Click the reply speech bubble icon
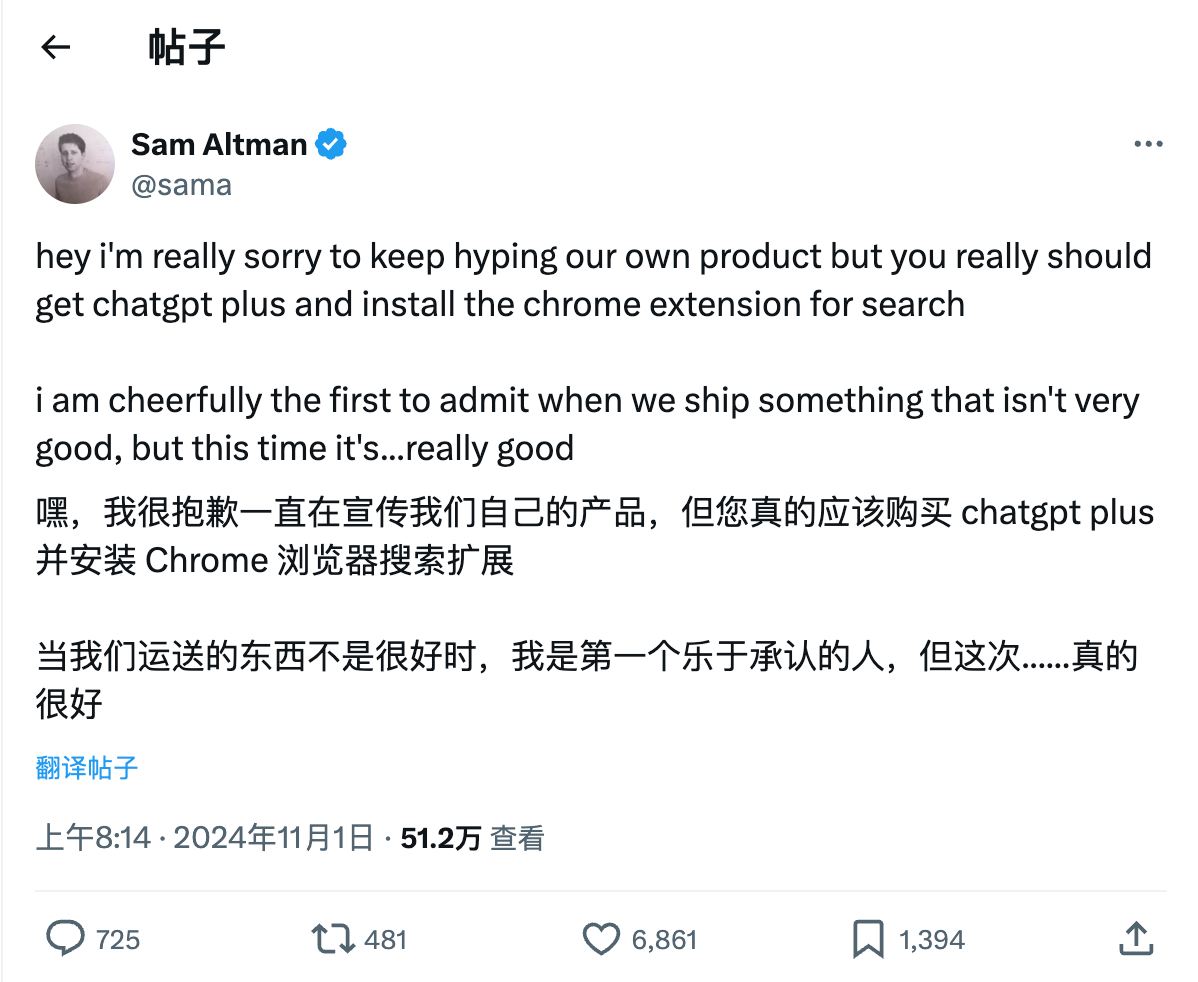Screen dimensions: 1198x982 pos(67,939)
